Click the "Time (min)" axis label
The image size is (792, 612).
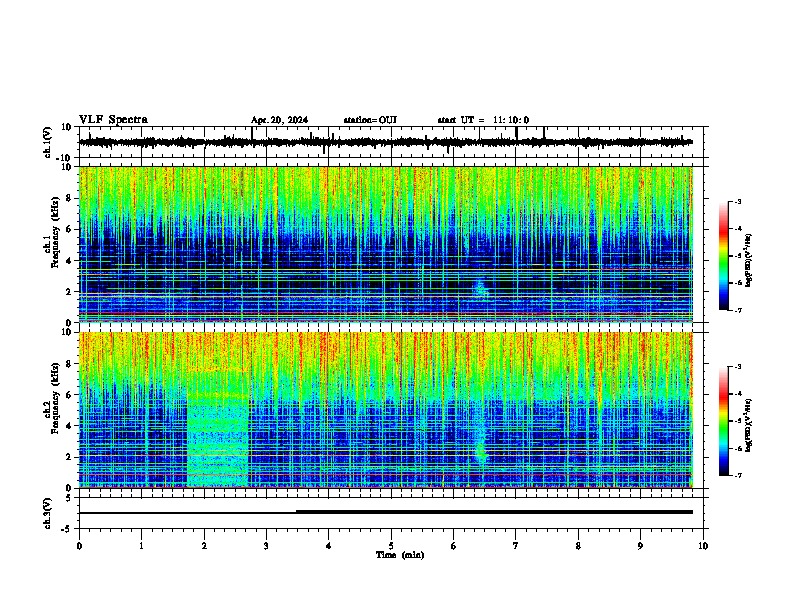pyautogui.click(x=400, y=555)
